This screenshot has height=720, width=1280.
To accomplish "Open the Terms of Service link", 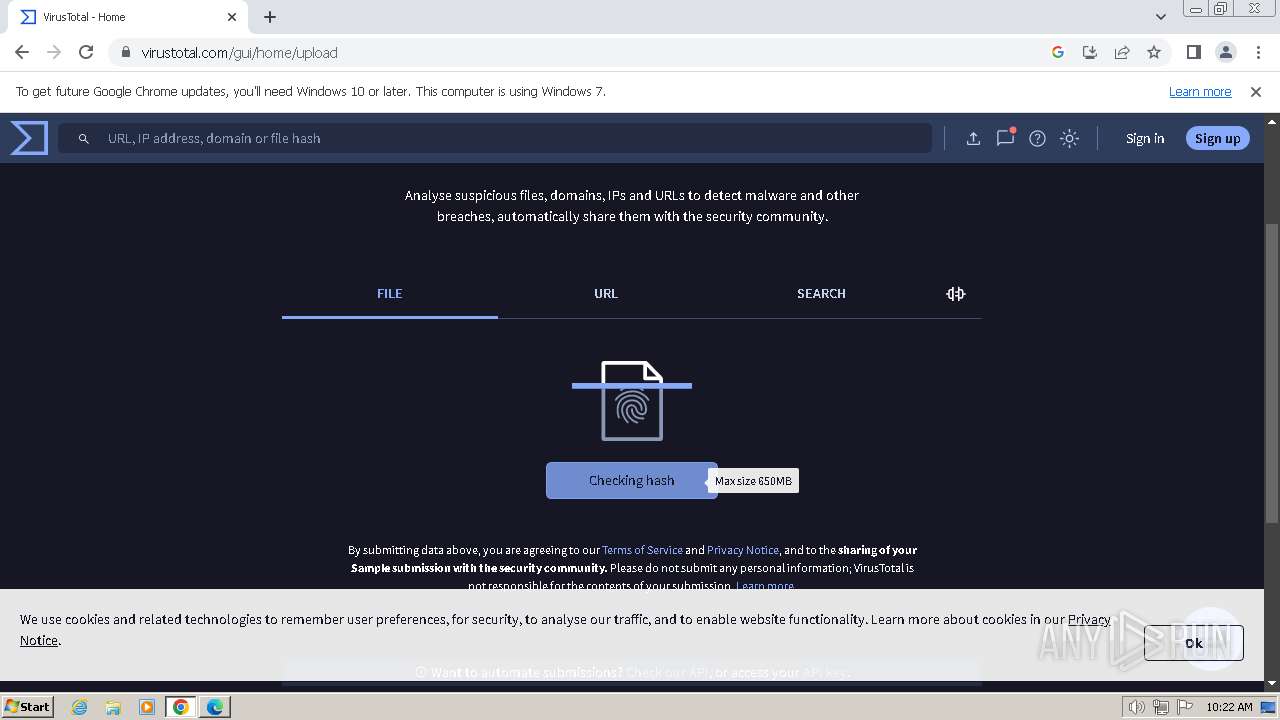I will (x=642, y=550).
